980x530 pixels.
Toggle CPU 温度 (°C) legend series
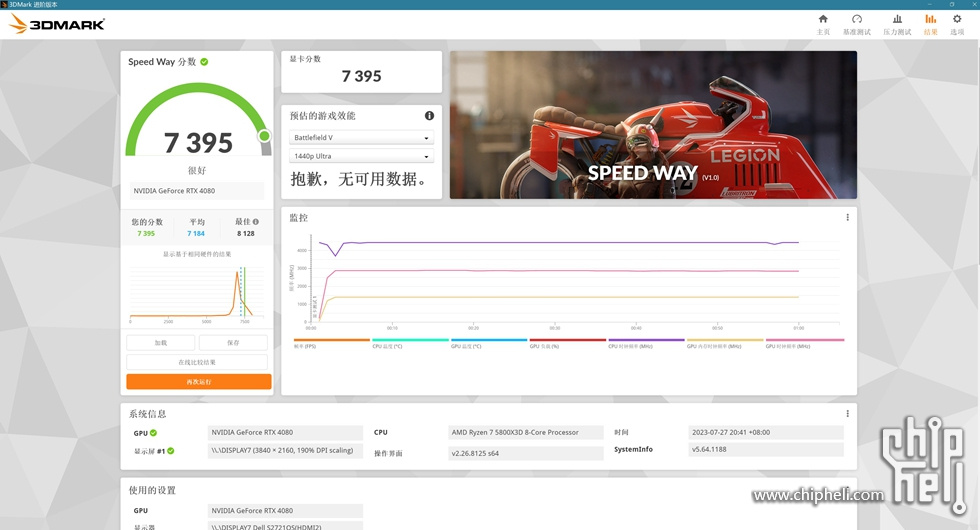410,343
